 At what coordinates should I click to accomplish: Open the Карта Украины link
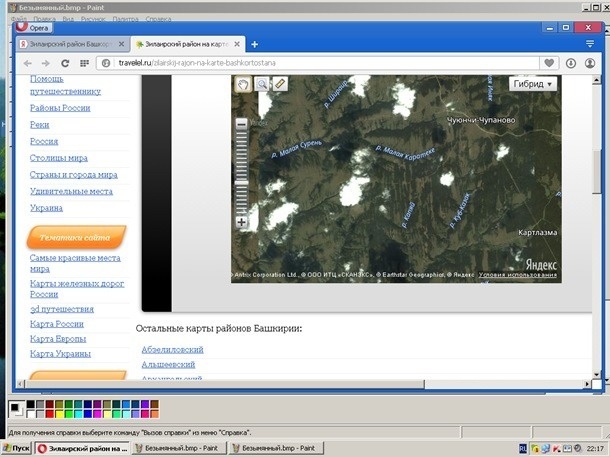click(x=60, y=354)
